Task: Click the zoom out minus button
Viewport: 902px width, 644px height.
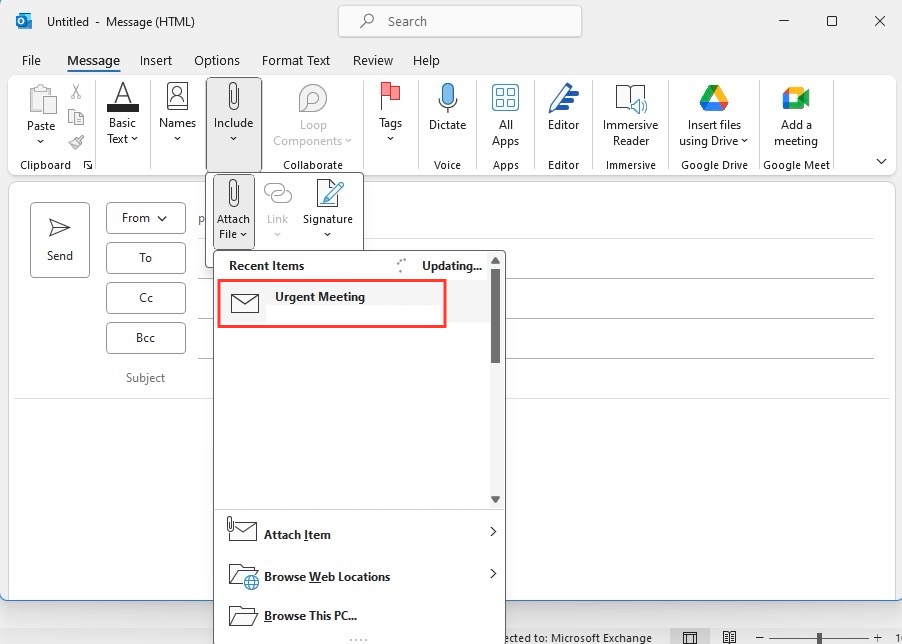Action: coord(759,638)
